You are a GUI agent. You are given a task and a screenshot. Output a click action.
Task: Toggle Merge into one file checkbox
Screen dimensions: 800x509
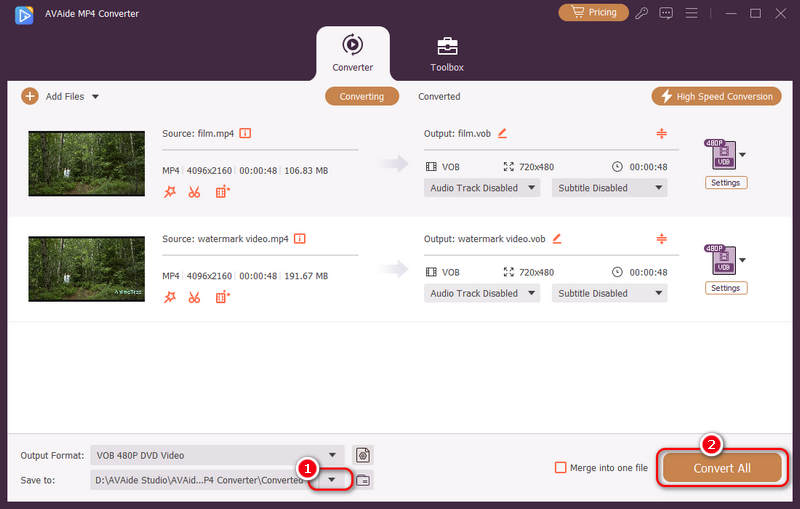(560, 467)
